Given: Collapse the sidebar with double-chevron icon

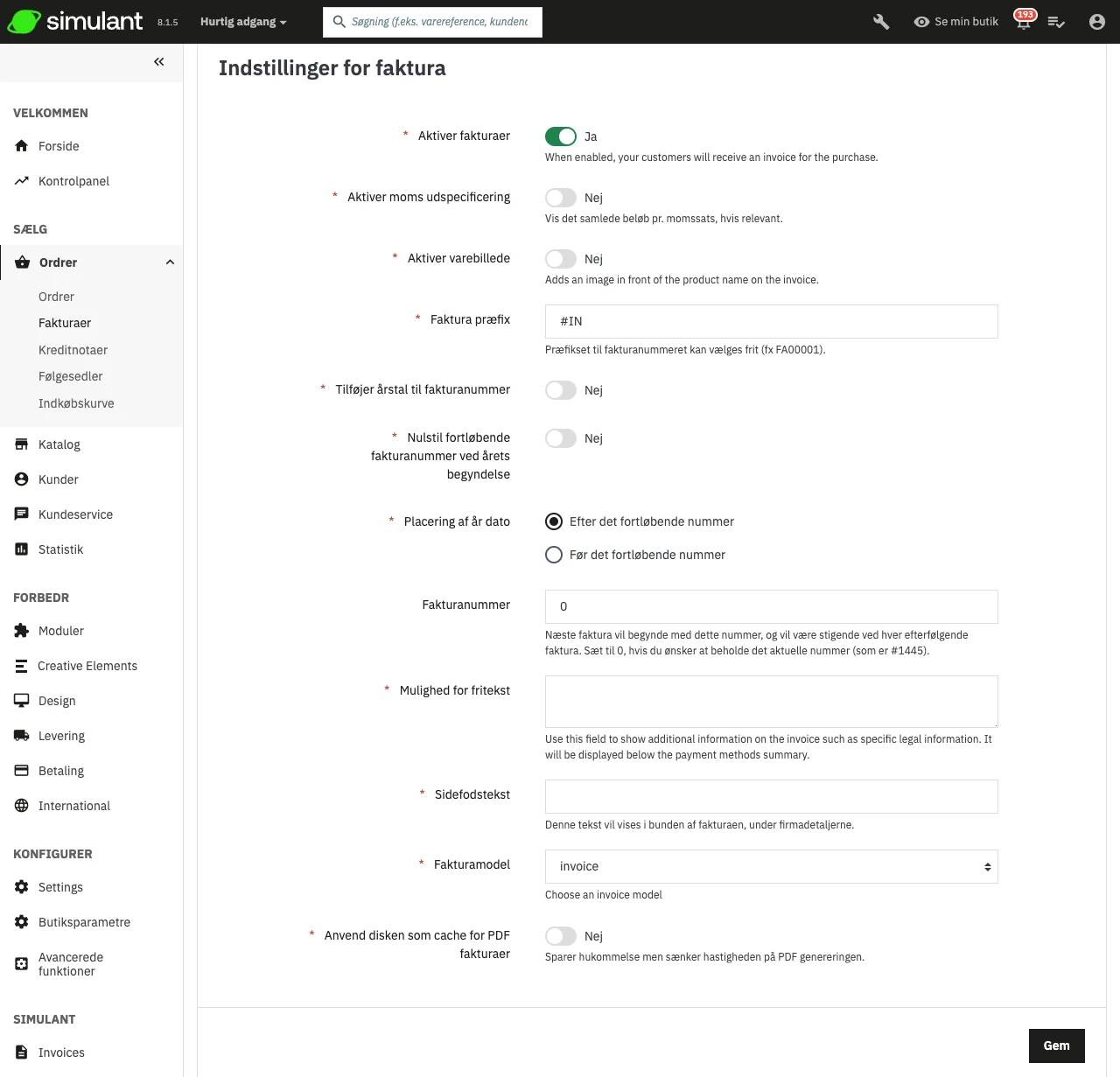Looking at the screenshot, I should tap(158, 61).
